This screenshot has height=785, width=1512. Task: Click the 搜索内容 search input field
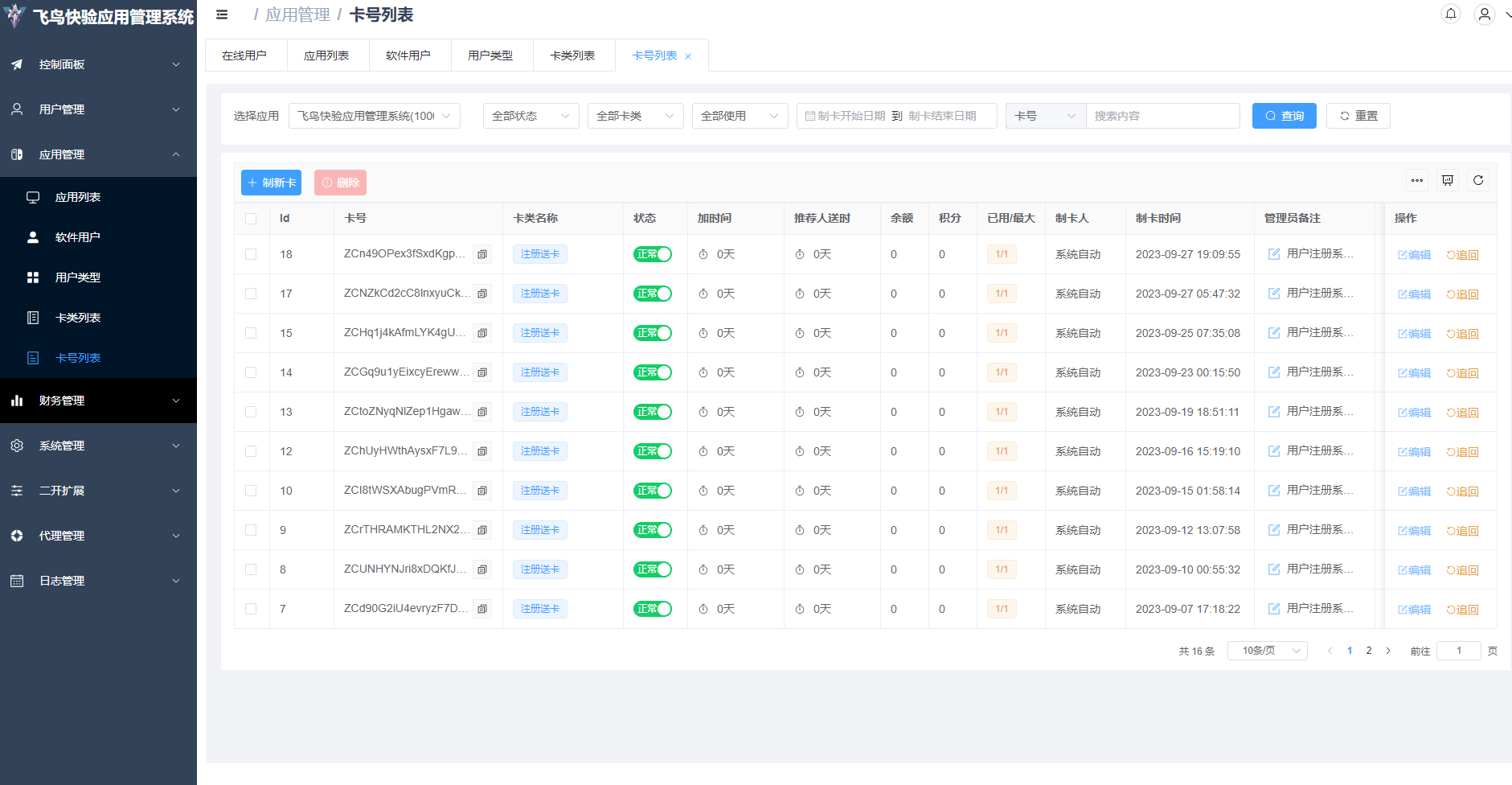[x=1162, y=116]
